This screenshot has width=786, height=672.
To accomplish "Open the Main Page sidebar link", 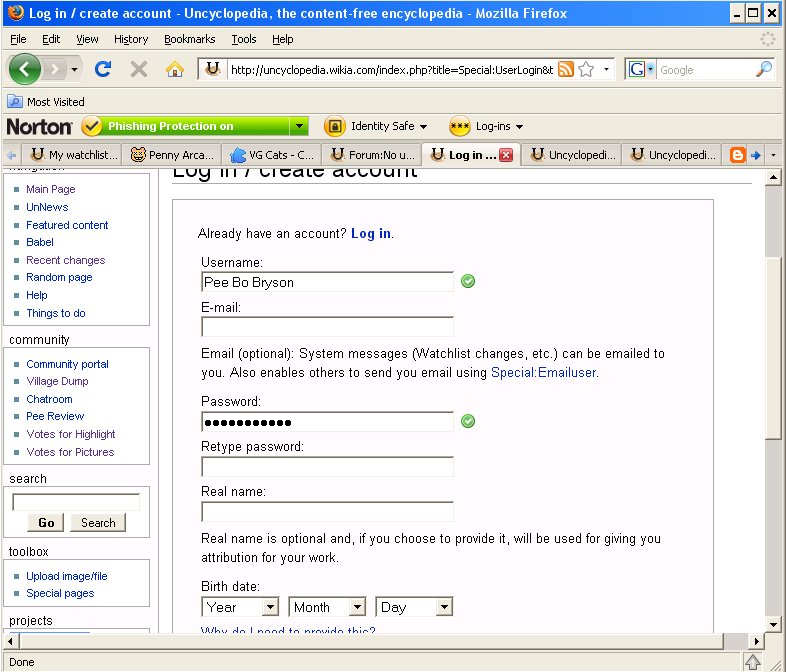I will click(x=51, y=189).
